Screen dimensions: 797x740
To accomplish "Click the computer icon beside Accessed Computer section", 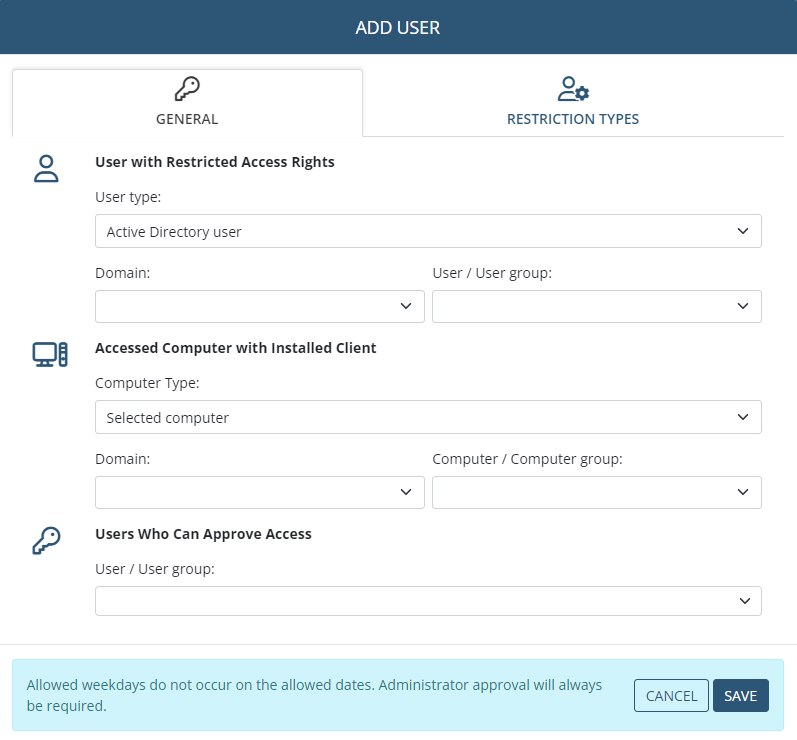I will [x=49, y=354].
